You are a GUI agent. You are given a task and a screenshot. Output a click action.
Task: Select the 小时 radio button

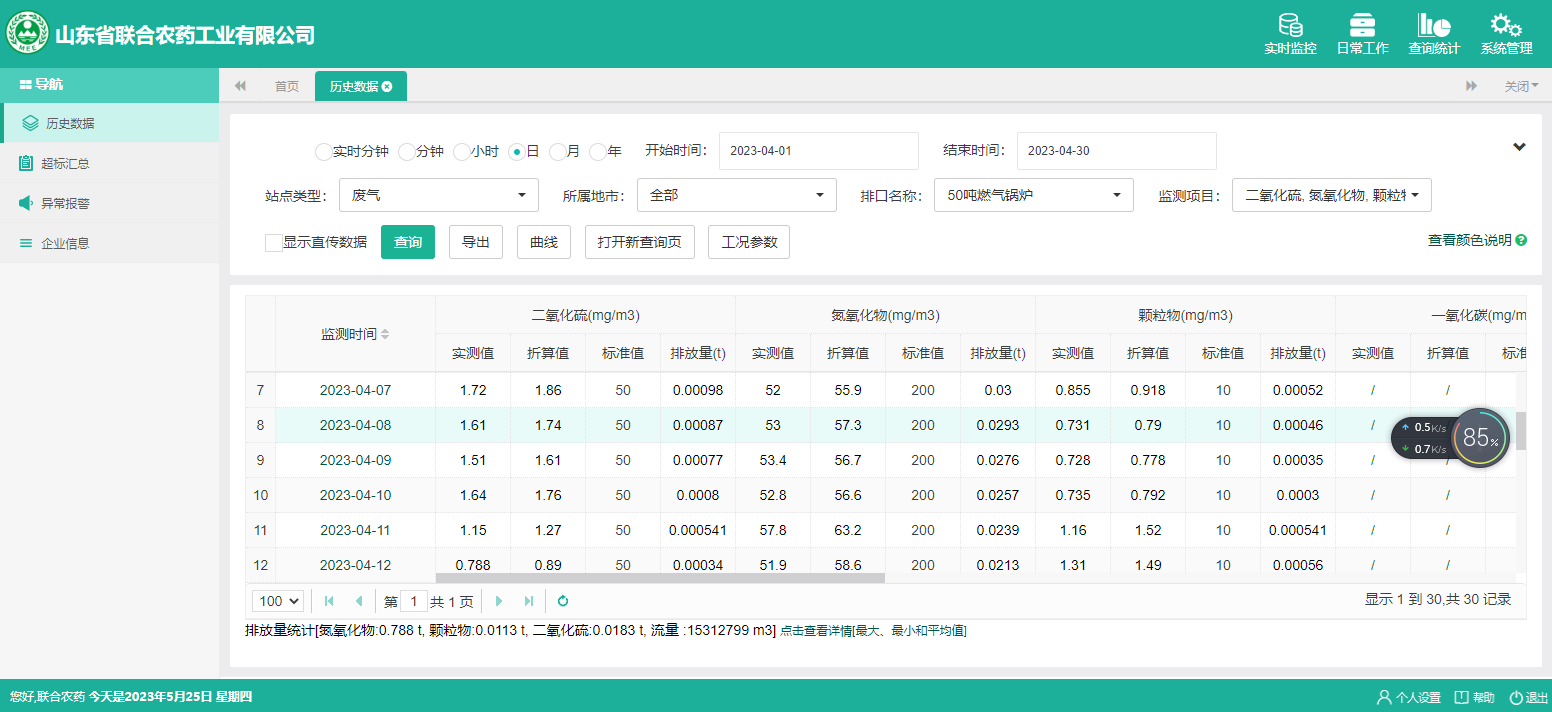461,152
